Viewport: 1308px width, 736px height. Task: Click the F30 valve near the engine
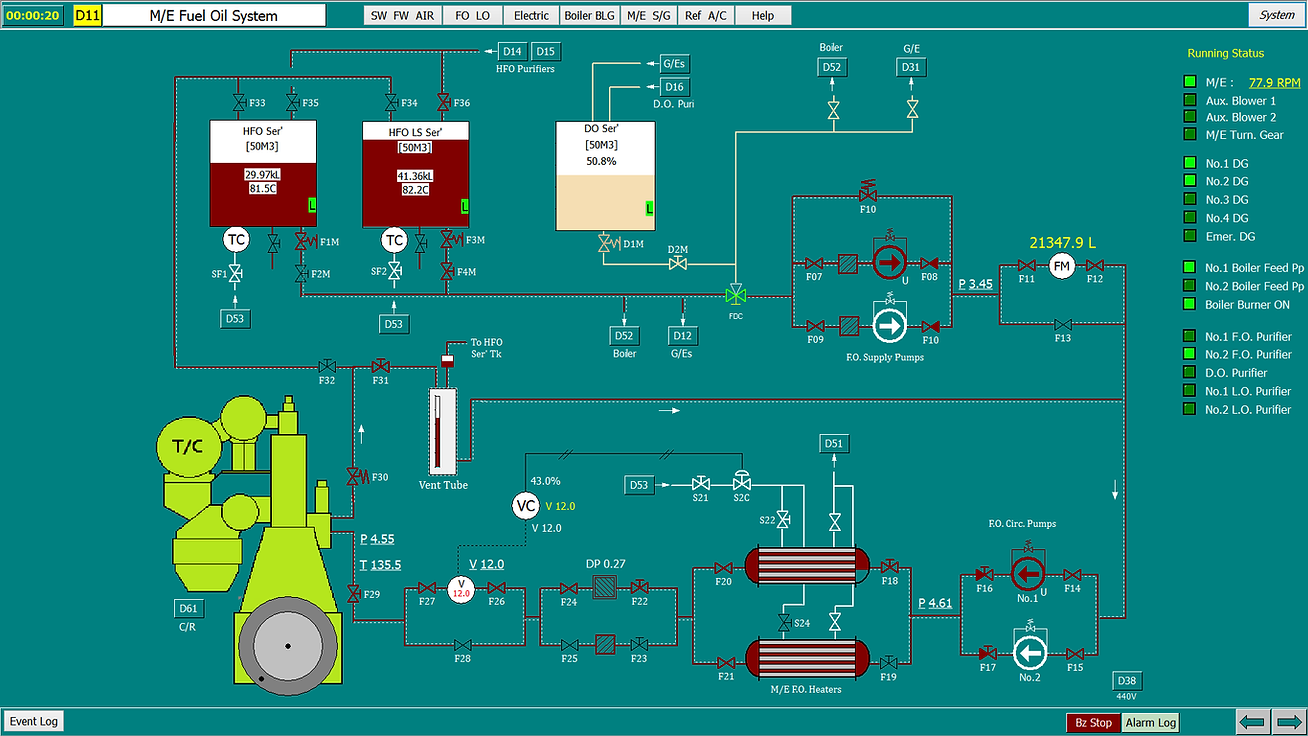coord(353,477)
